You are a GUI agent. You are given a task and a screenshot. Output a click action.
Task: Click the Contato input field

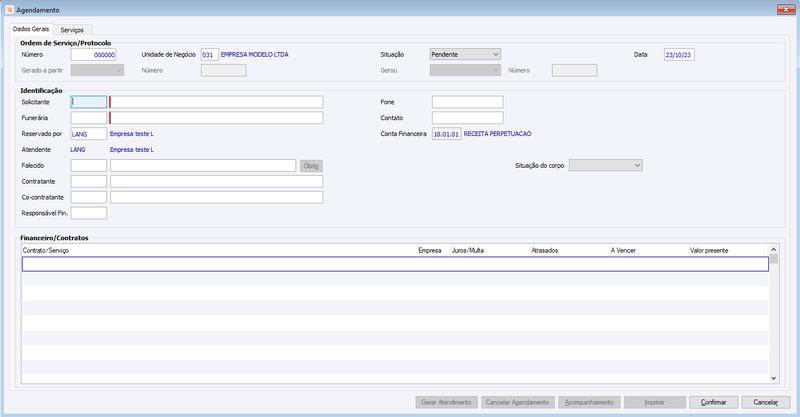point(467,118)
